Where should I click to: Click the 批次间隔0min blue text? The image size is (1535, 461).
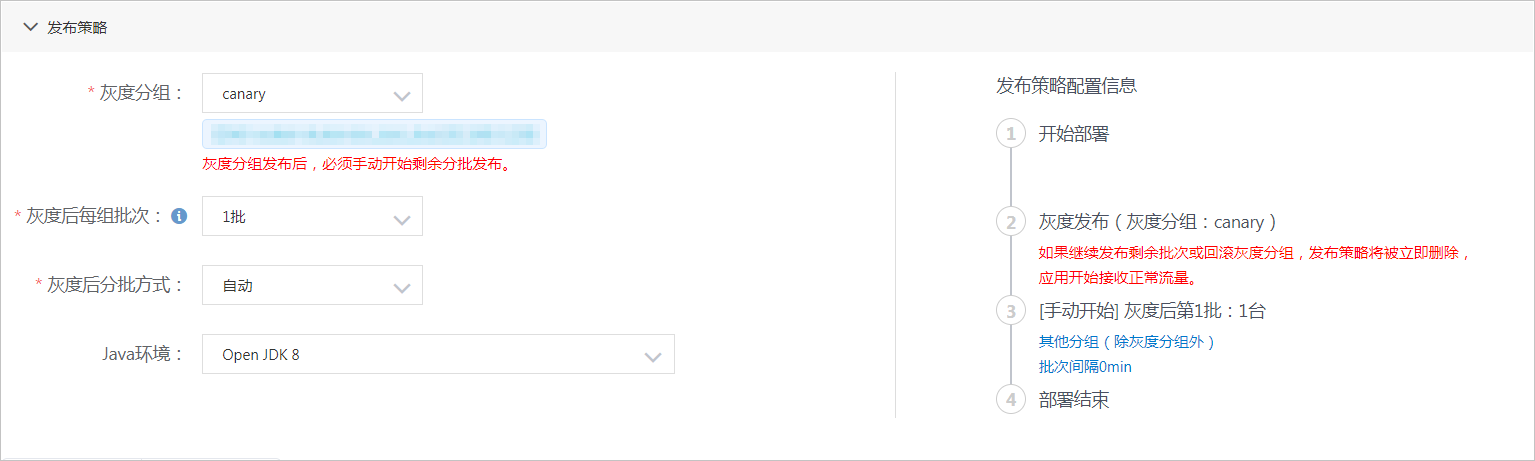(x=1085, y=367)
